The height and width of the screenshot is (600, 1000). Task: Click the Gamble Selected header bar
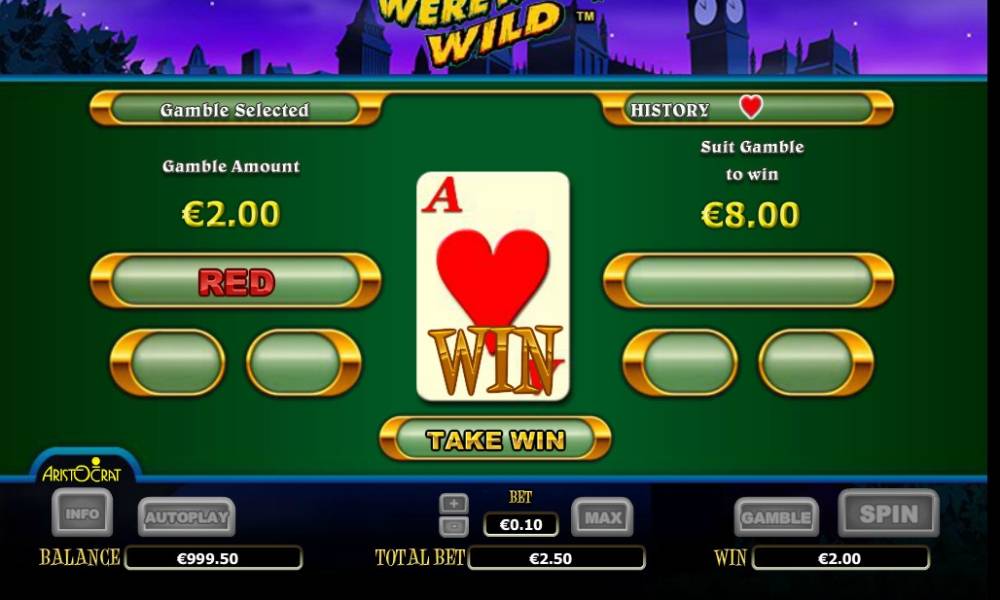point(236,108)
